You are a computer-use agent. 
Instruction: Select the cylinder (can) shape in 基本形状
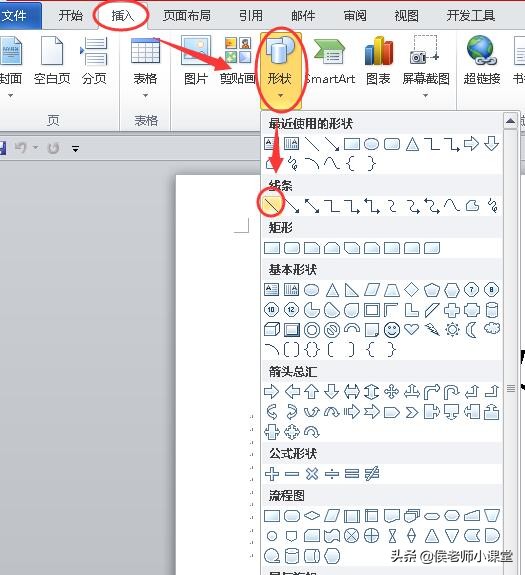492,310
